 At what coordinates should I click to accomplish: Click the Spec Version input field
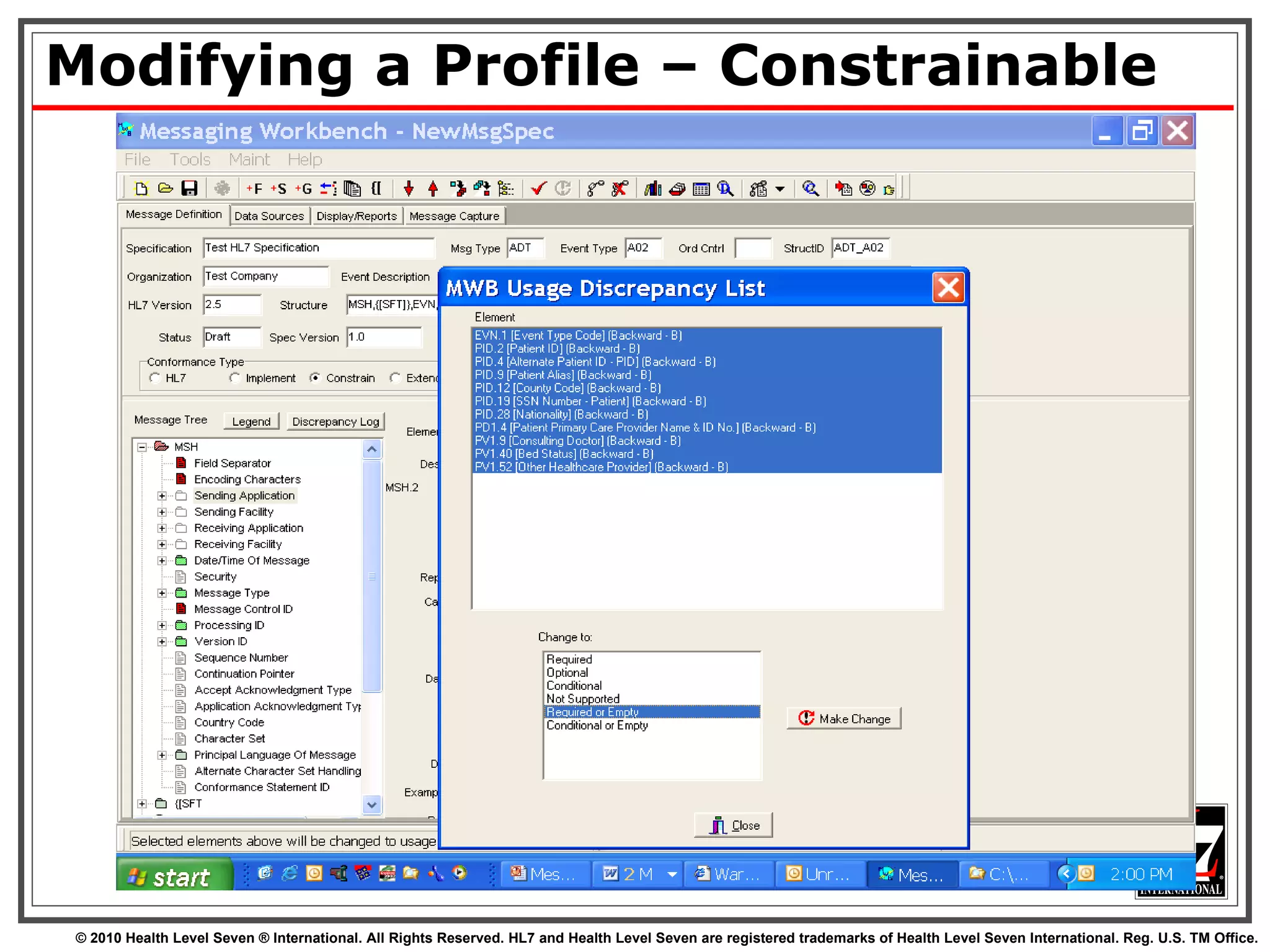[x=384, y=337]
